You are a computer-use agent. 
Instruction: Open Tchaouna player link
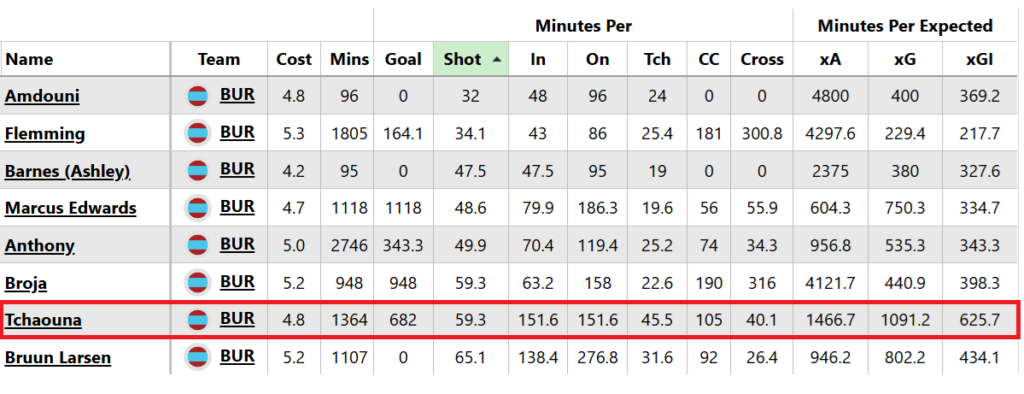[x=43, y=320]
